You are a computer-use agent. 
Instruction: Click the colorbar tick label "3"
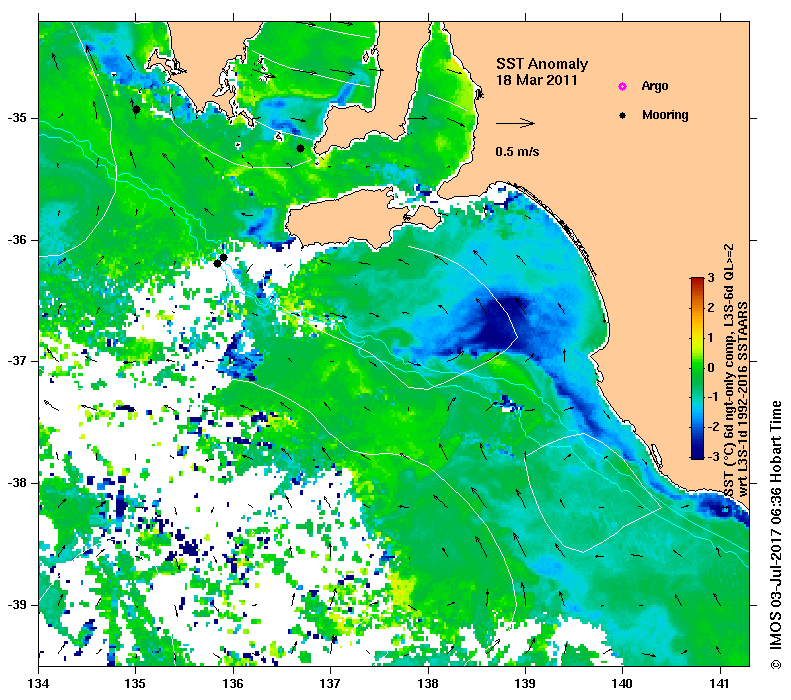point(711,278)
